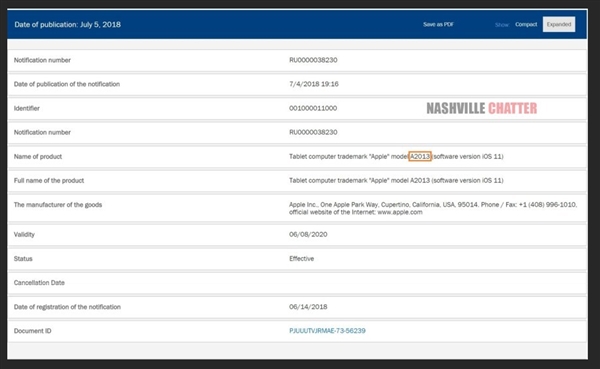
Task: Click the highlighted A2013 model number
Action: (420, 156)
